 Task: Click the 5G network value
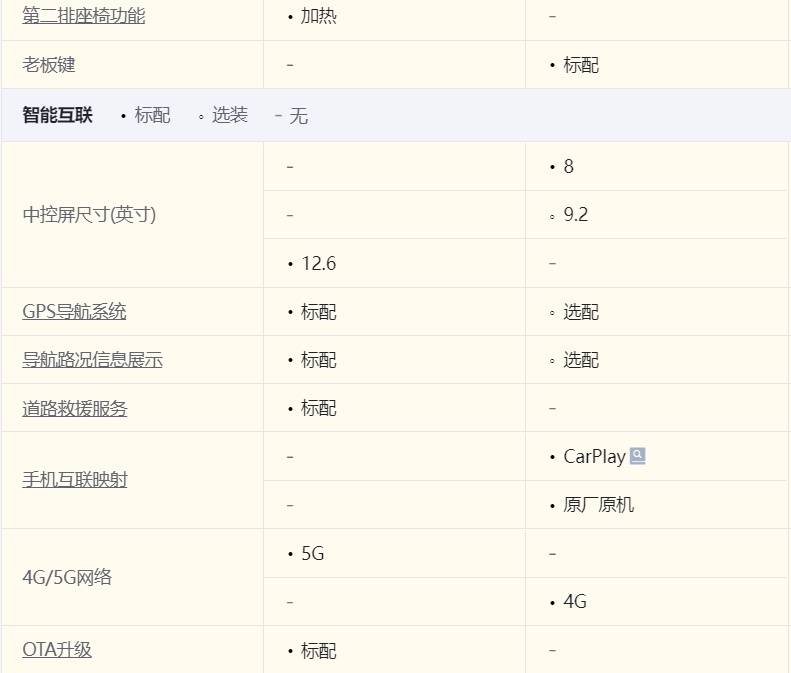(313, 553)
